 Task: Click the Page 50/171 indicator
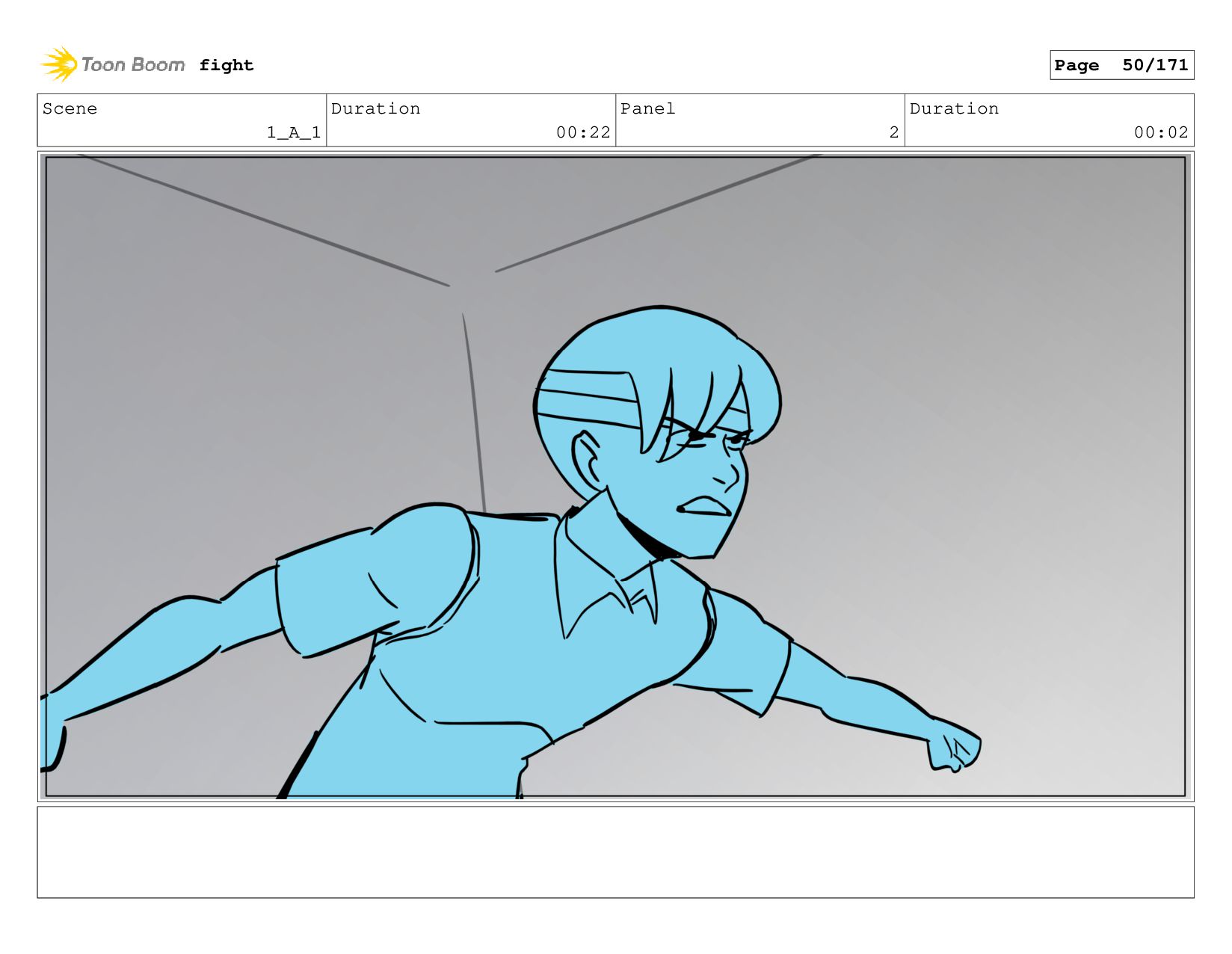click(1121, 65)
